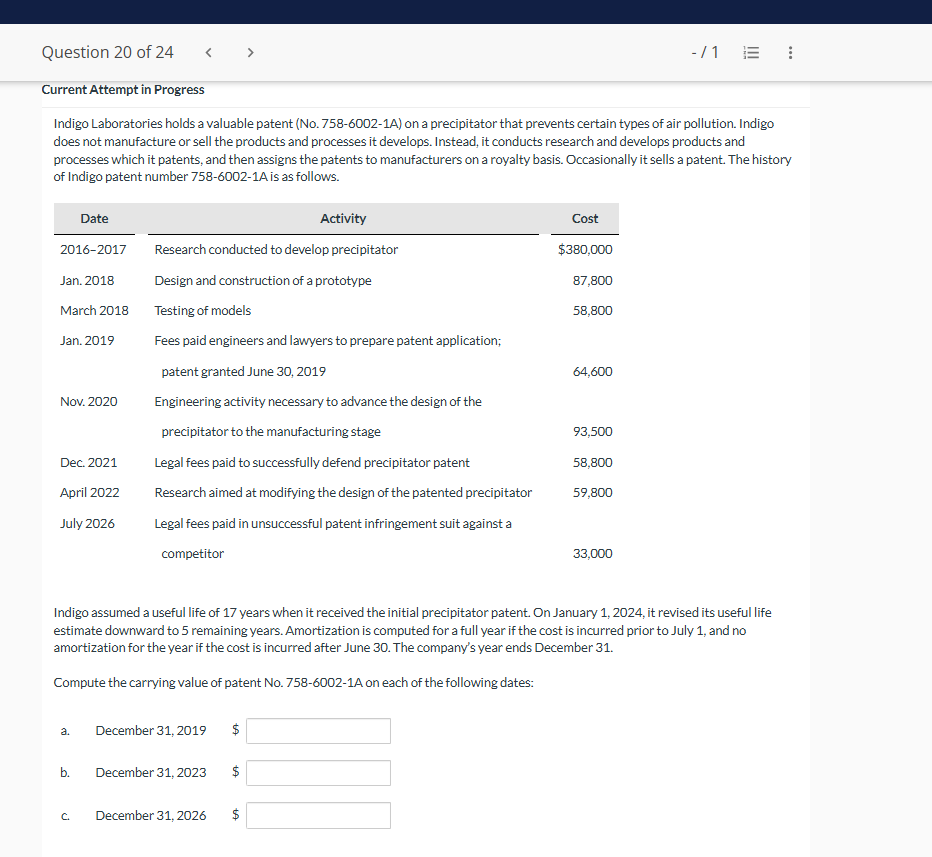Click the Activity column header
Viewport: 932px width, 857px height.
343,219
